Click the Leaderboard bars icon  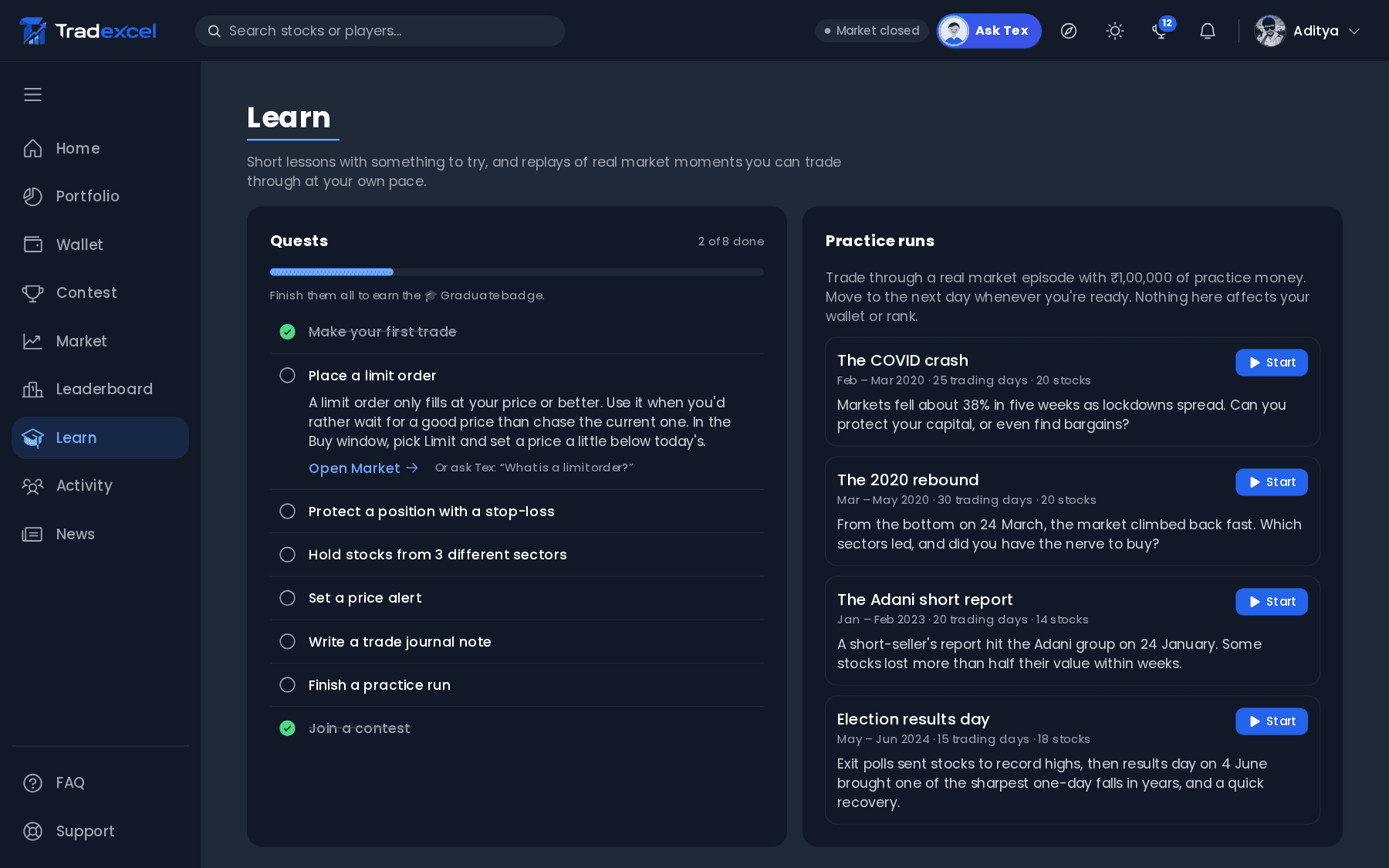(x=32, y=389)
